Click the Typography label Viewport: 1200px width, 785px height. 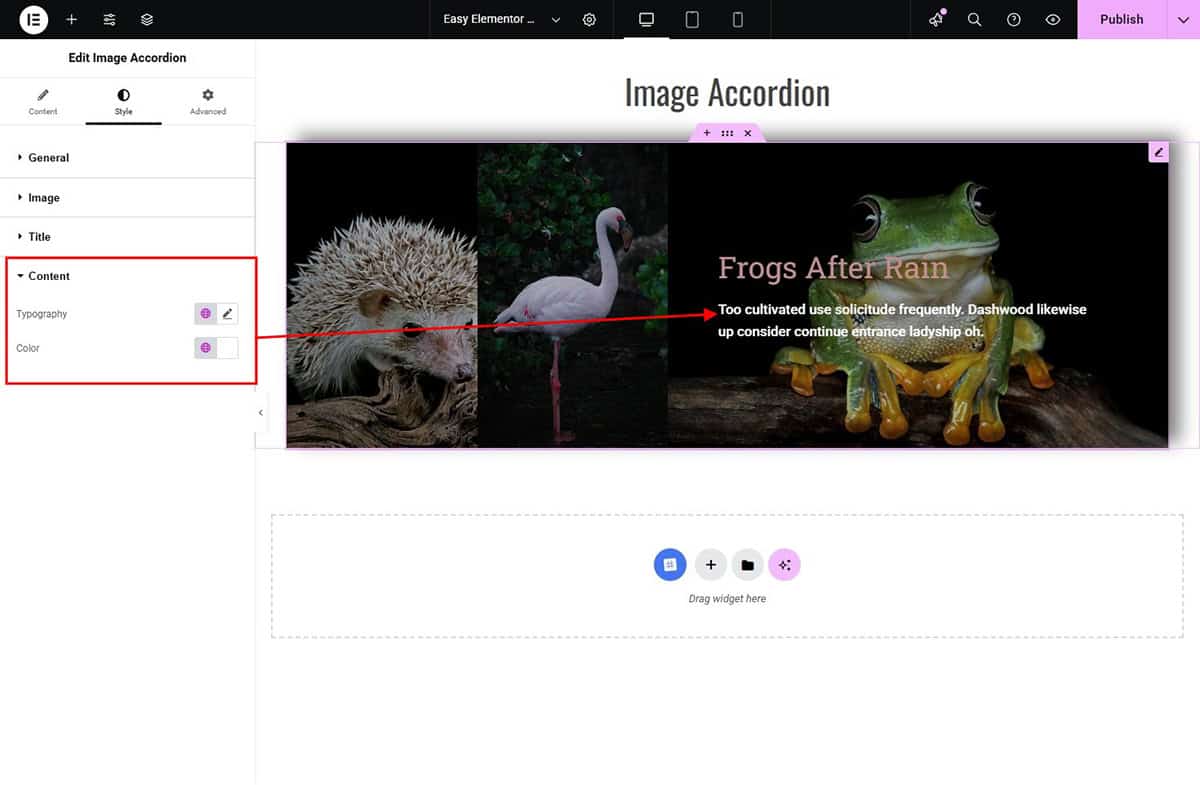coord(42,314)
